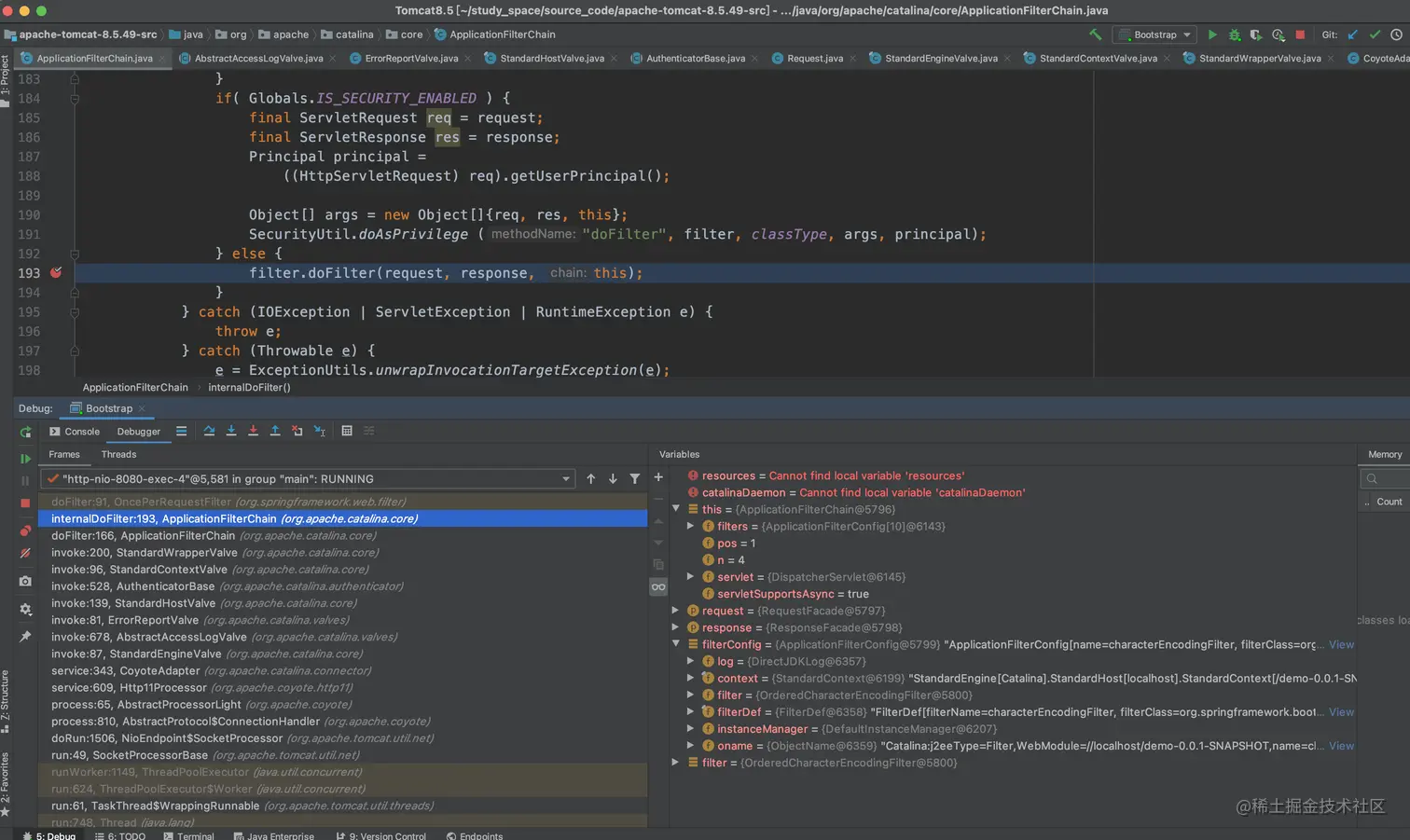Viewport: 1410px width, 840px height.
Task: Switch to the Console tab
Action: (x=75, y=432)
